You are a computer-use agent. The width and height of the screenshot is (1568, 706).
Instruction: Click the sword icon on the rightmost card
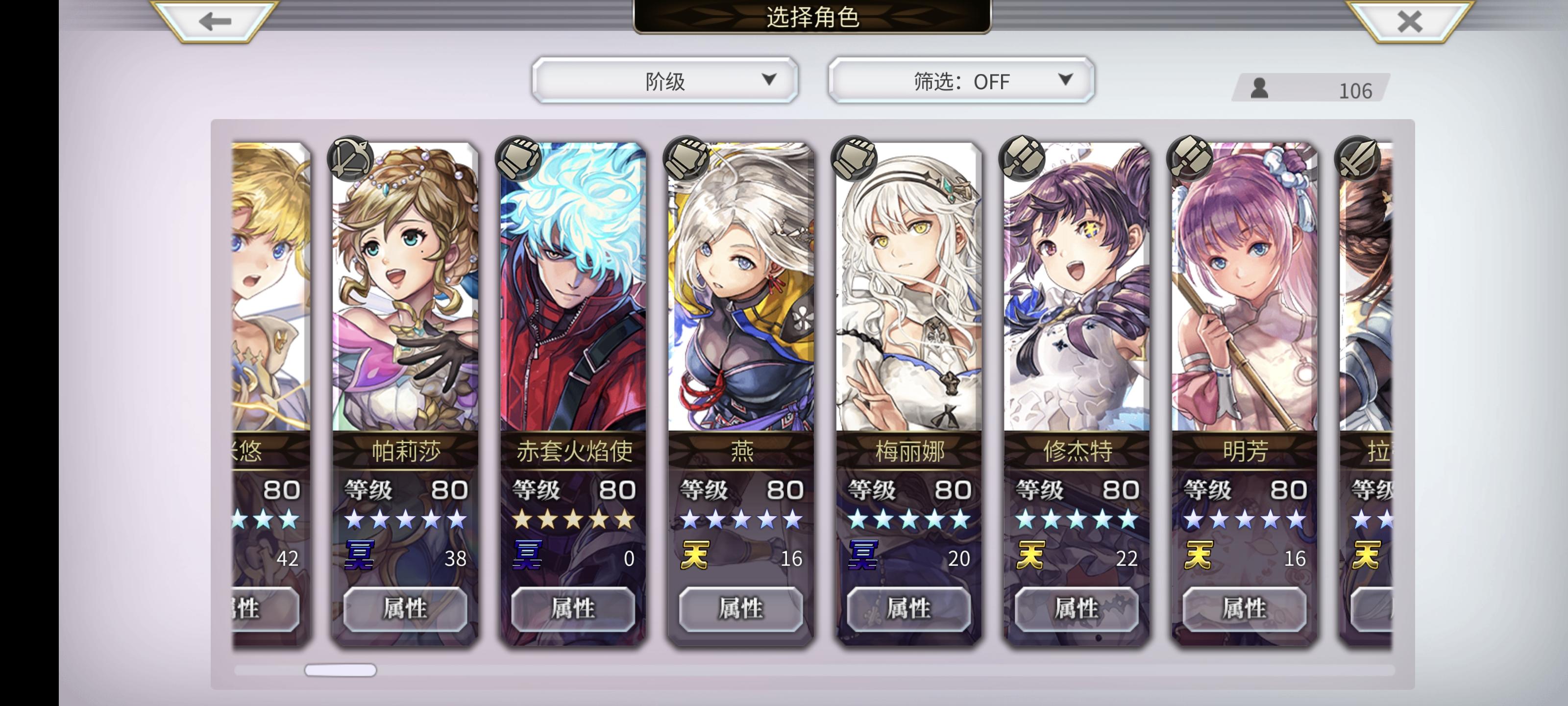point(1357,158)
